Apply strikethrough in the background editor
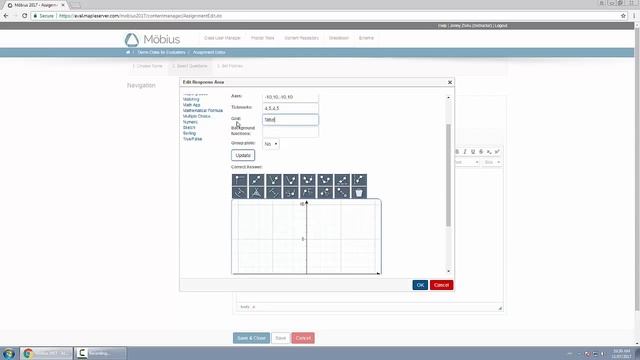 pos(481,151)
